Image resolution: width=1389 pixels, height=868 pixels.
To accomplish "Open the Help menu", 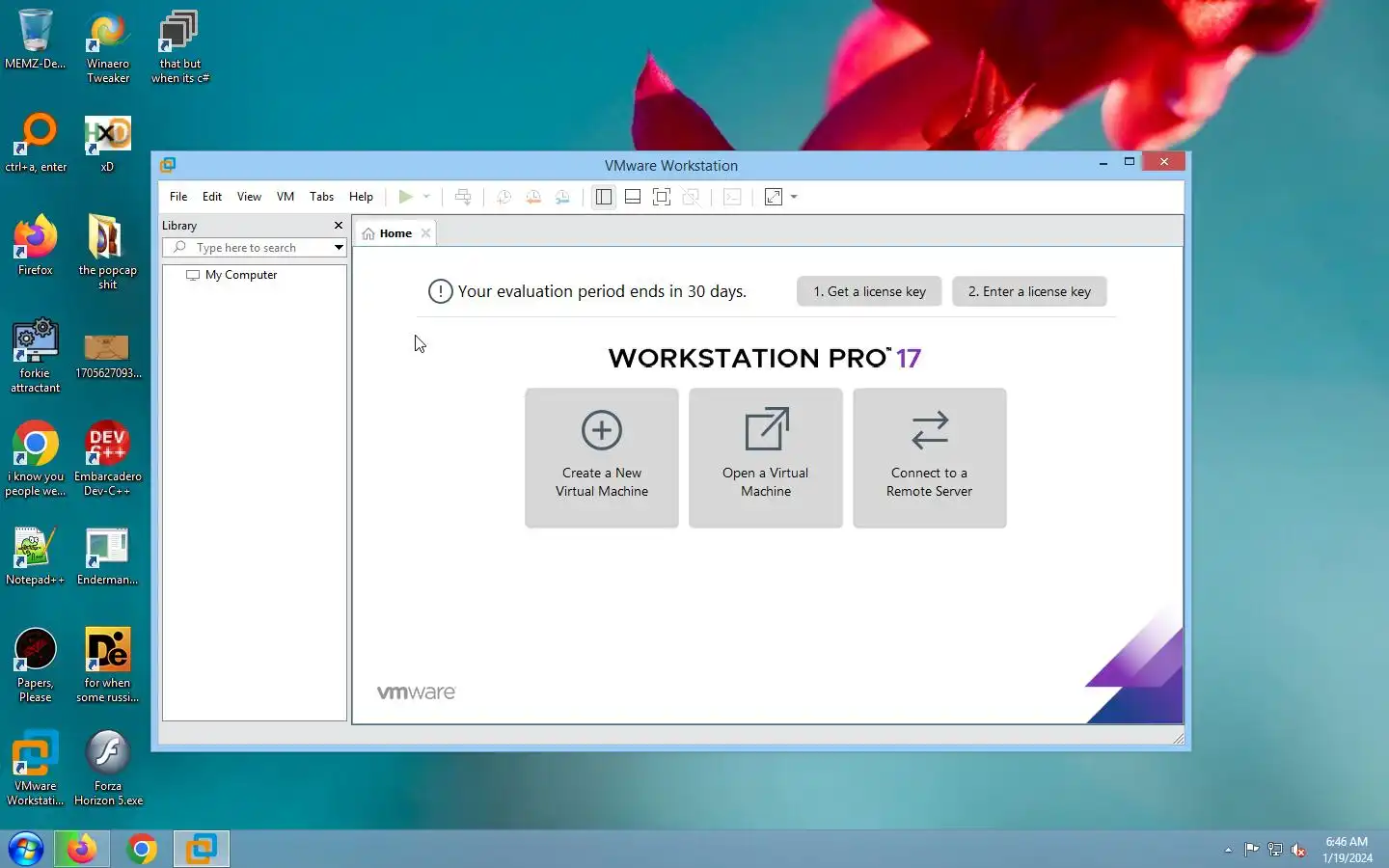I will coord(361,197).
